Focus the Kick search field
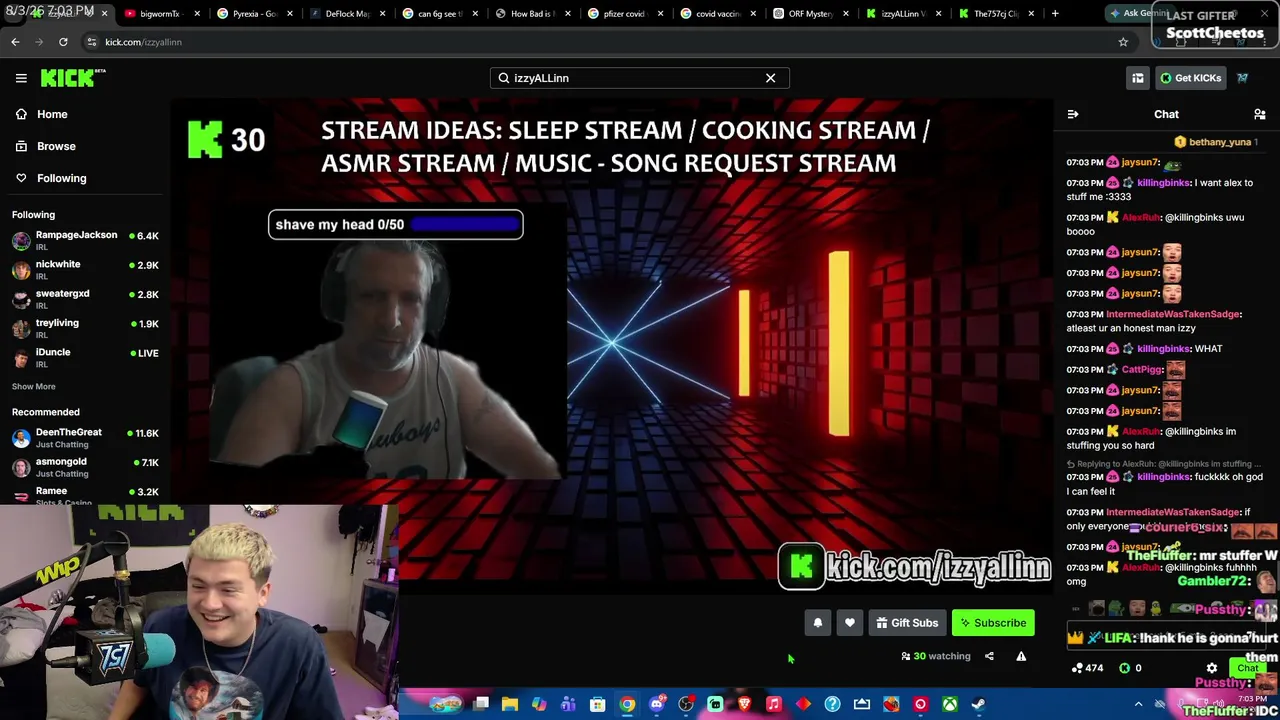Screen dimensions: 1280x720 (x=639, y=78)
